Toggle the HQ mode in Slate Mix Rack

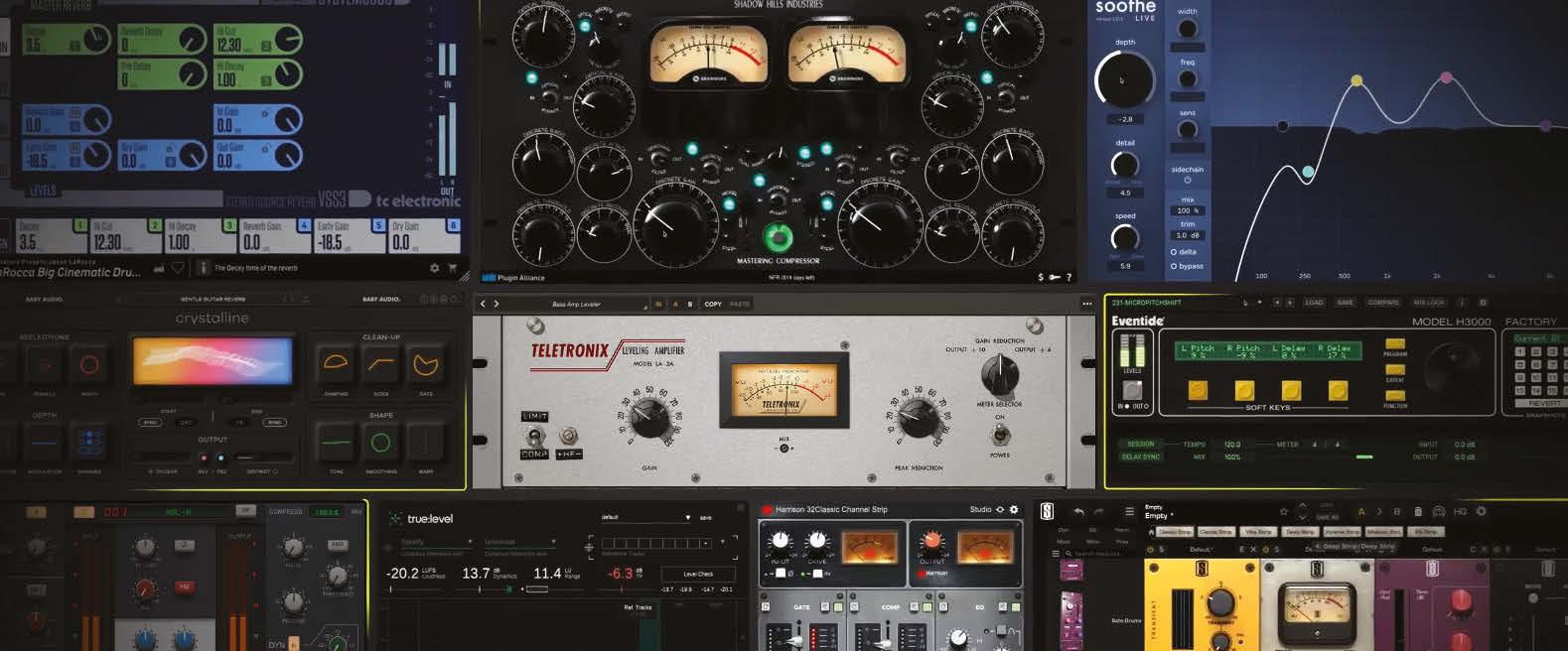1460,511
